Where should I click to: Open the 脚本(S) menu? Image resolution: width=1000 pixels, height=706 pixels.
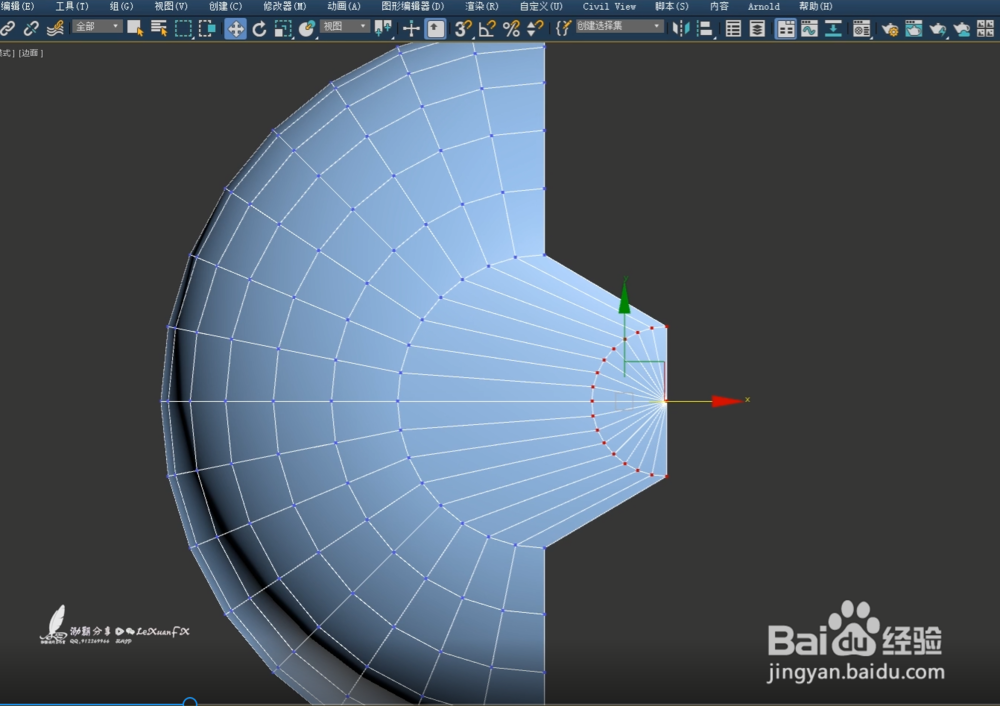pos(672,6)
